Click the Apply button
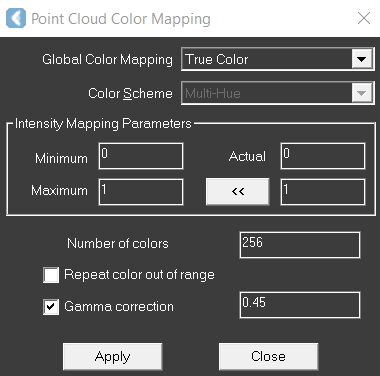The image size is (380, 376). tap(113, 357)
